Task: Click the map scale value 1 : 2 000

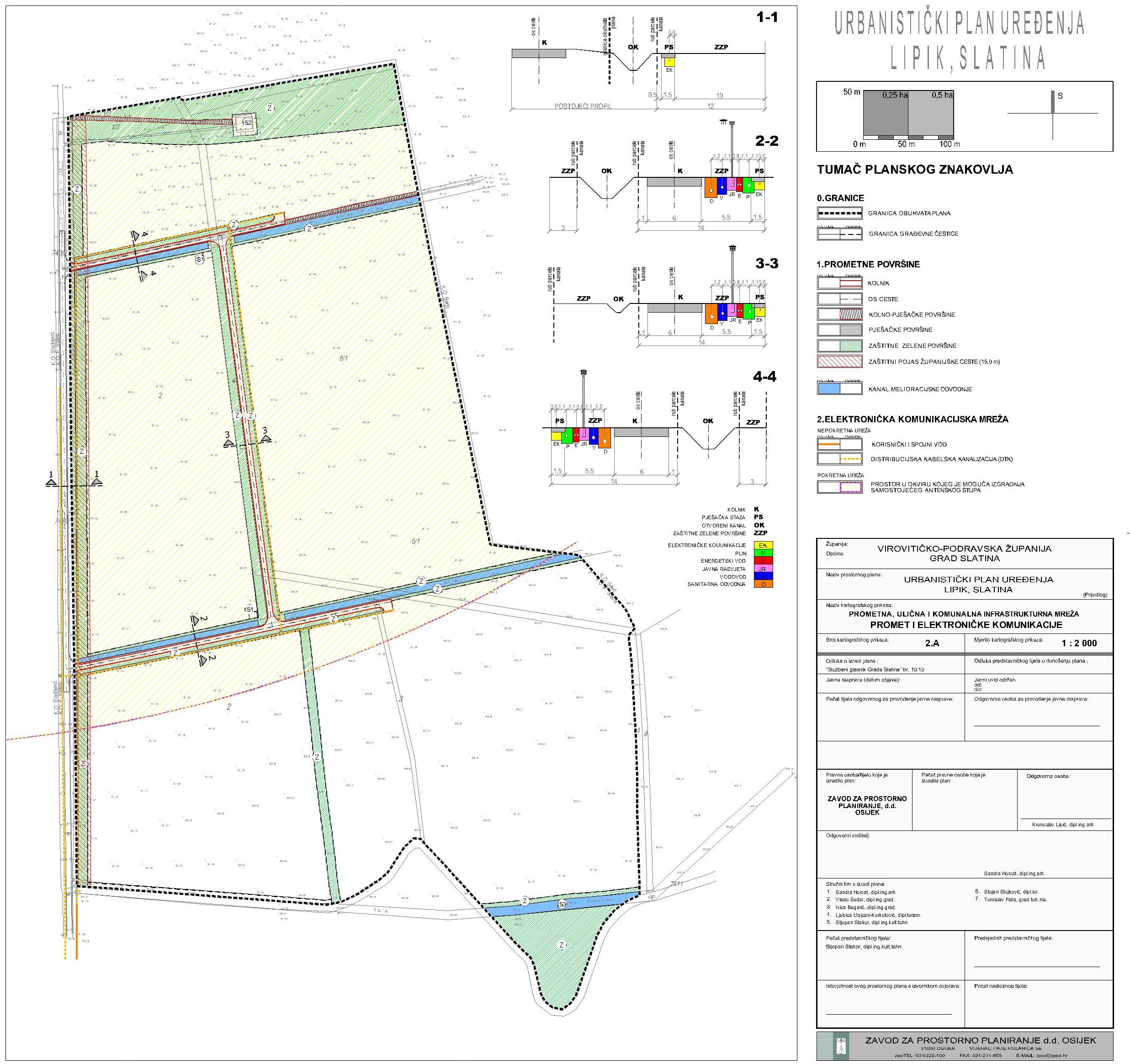Action: [x=1079, y=643]
